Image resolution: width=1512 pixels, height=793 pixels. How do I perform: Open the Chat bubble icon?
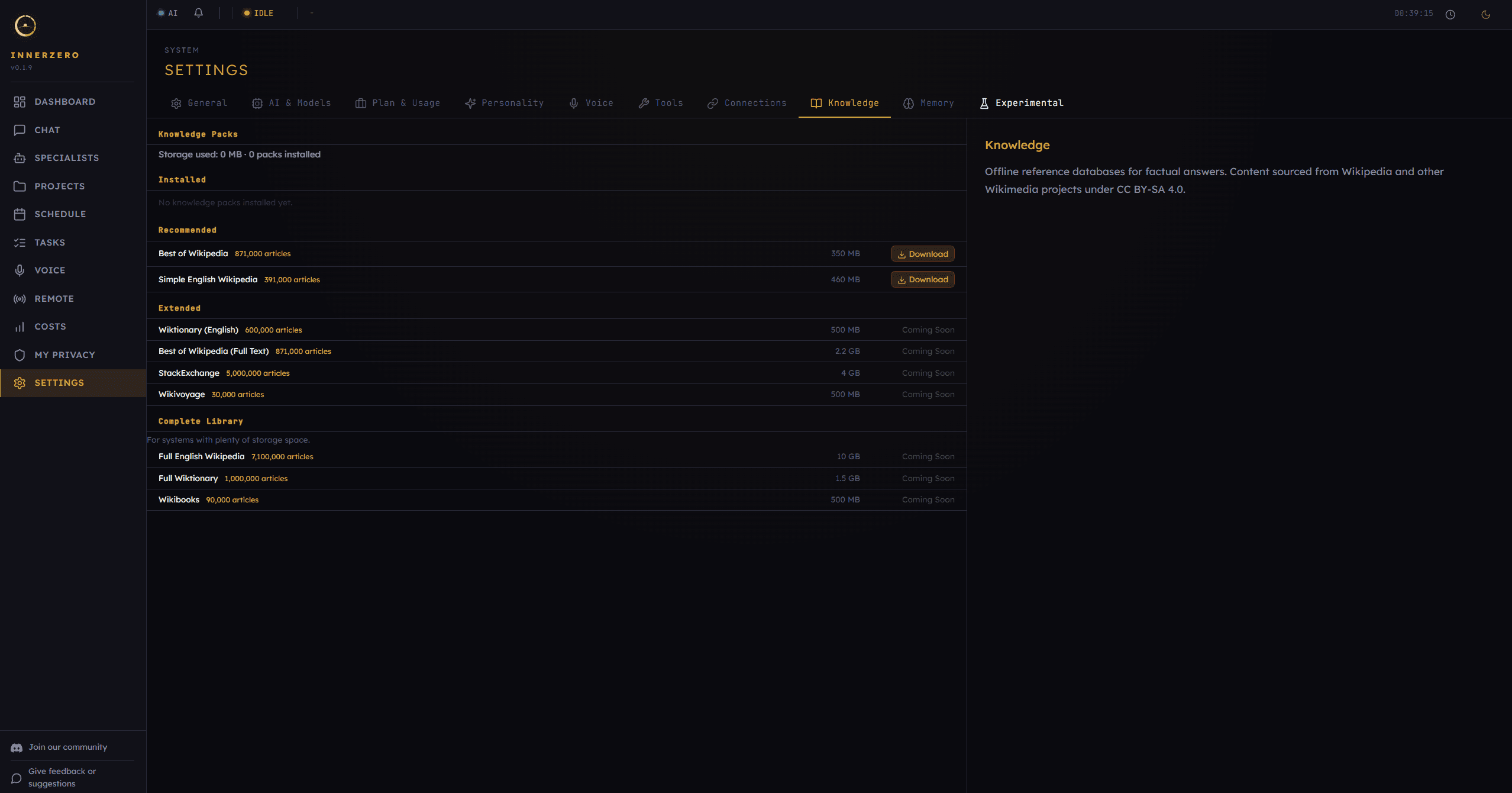pos(20,130)
